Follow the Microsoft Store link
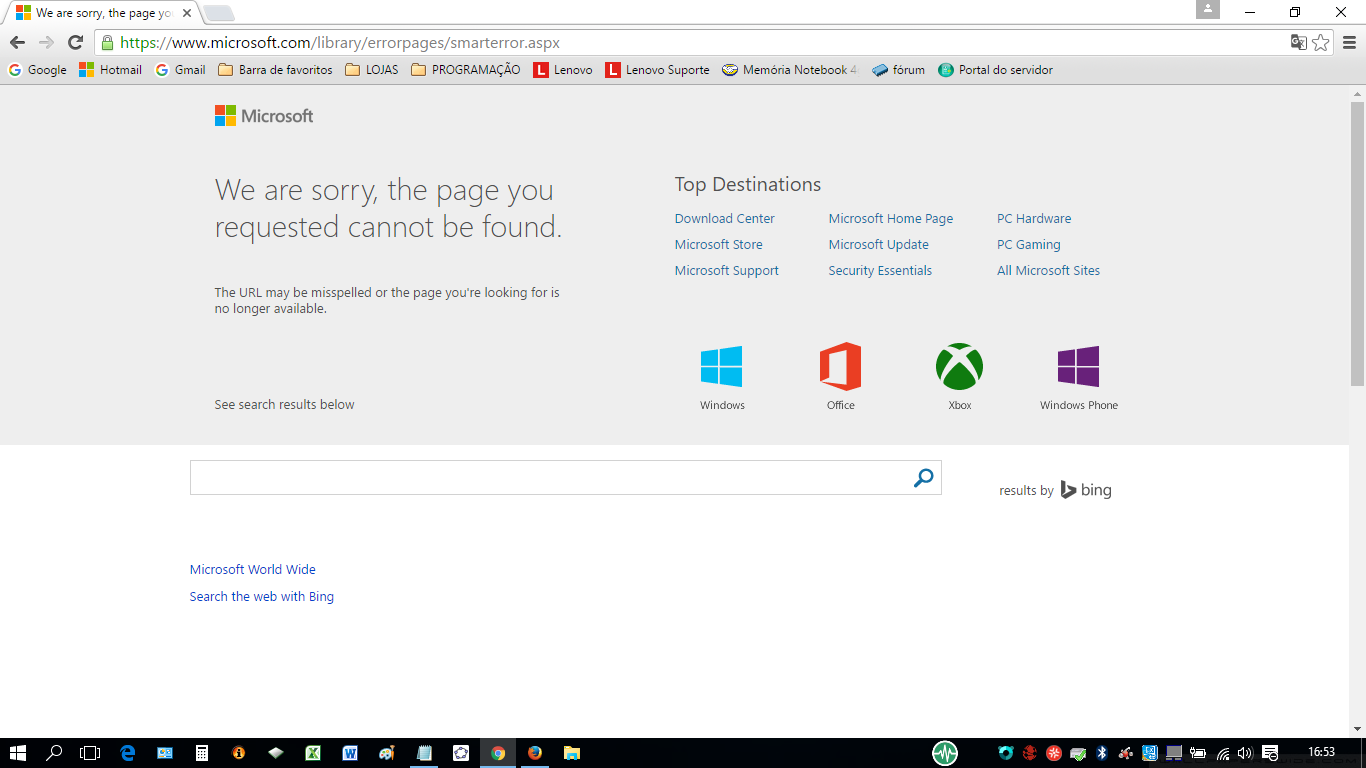The image size is (1366, 768). point(718,244)
